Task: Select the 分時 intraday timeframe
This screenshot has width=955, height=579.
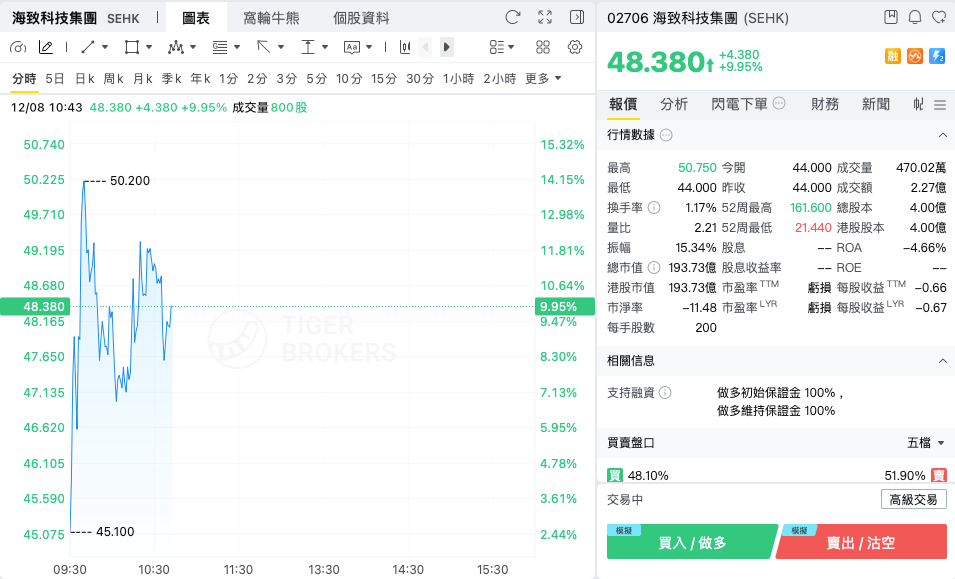Action: point(24,79)
